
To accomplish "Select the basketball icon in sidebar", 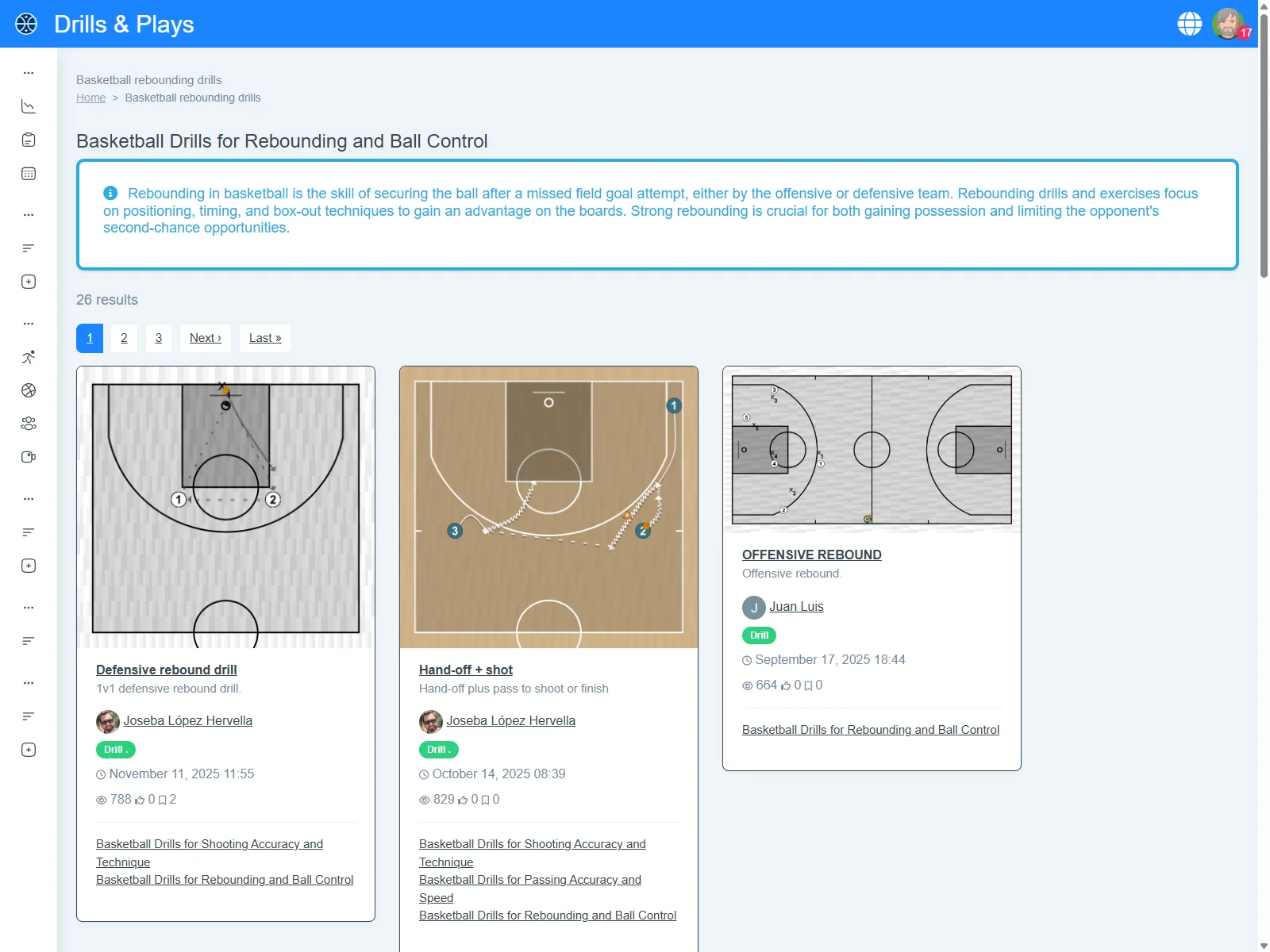I will point(29,390).
